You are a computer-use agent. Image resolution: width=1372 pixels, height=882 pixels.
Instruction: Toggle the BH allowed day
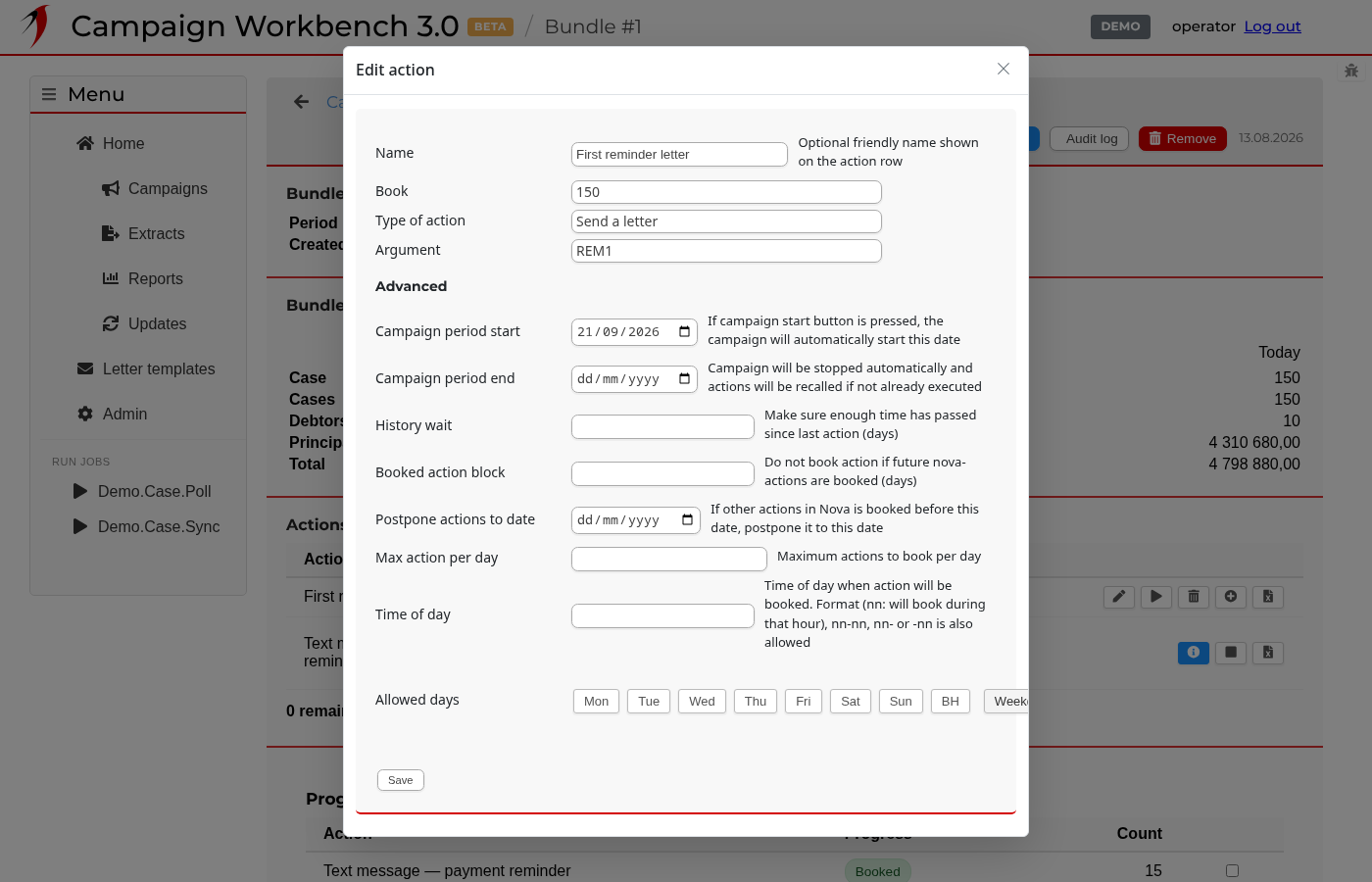tap(951, 702)
